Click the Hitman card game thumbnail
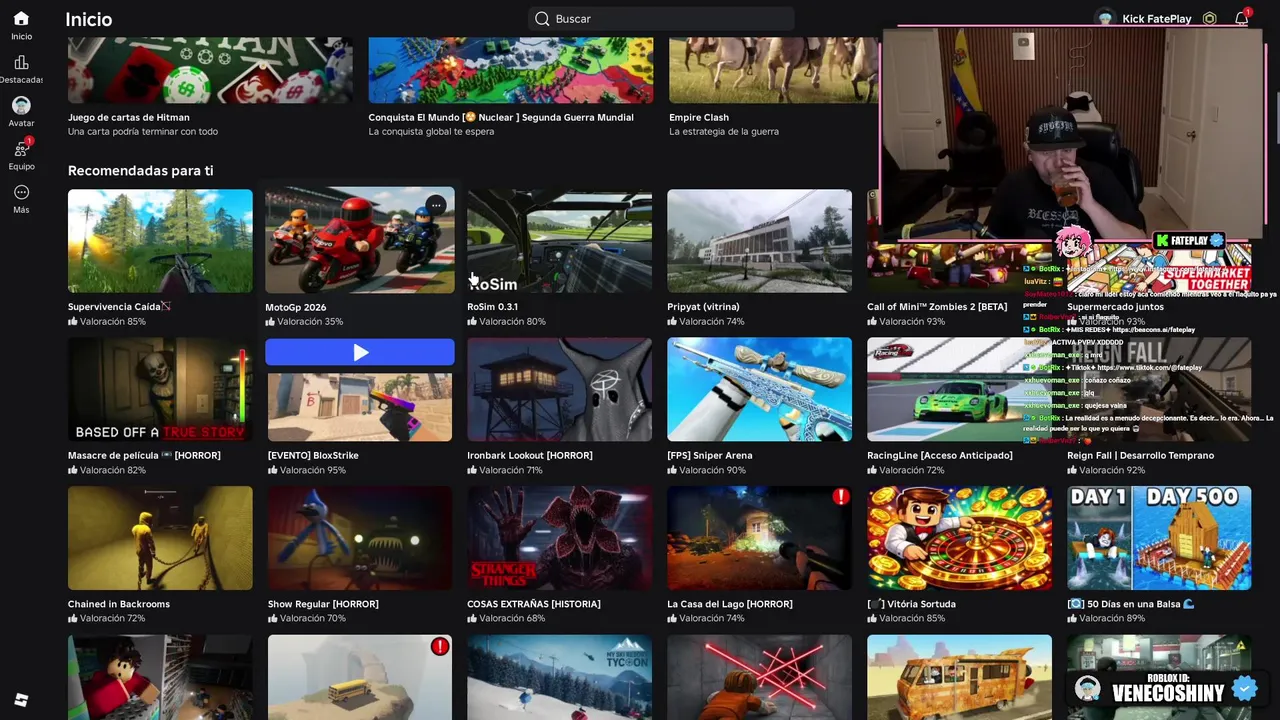The image size is (1280, 720). coord(210,70)
